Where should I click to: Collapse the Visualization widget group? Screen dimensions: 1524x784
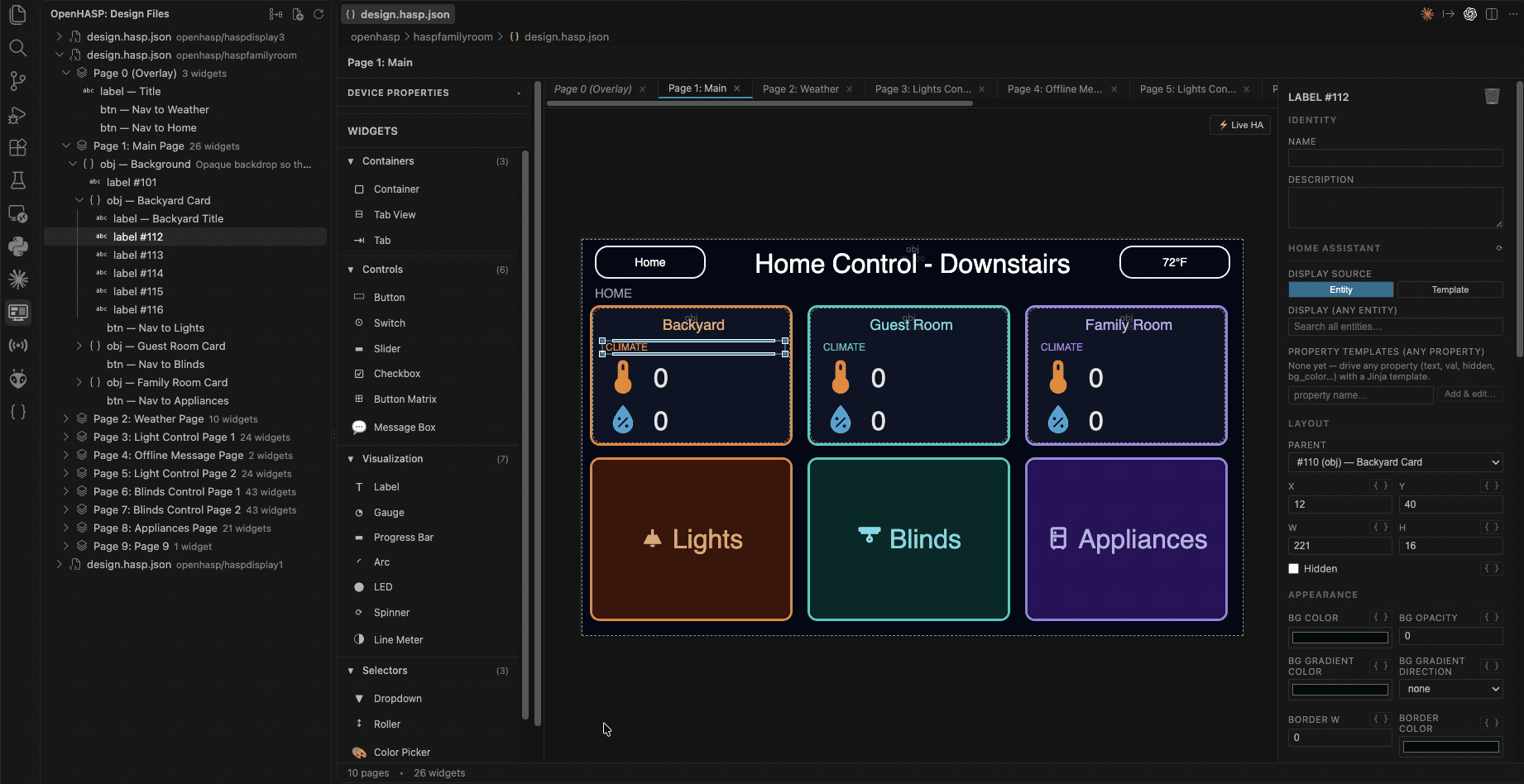[x=351, y=459]
